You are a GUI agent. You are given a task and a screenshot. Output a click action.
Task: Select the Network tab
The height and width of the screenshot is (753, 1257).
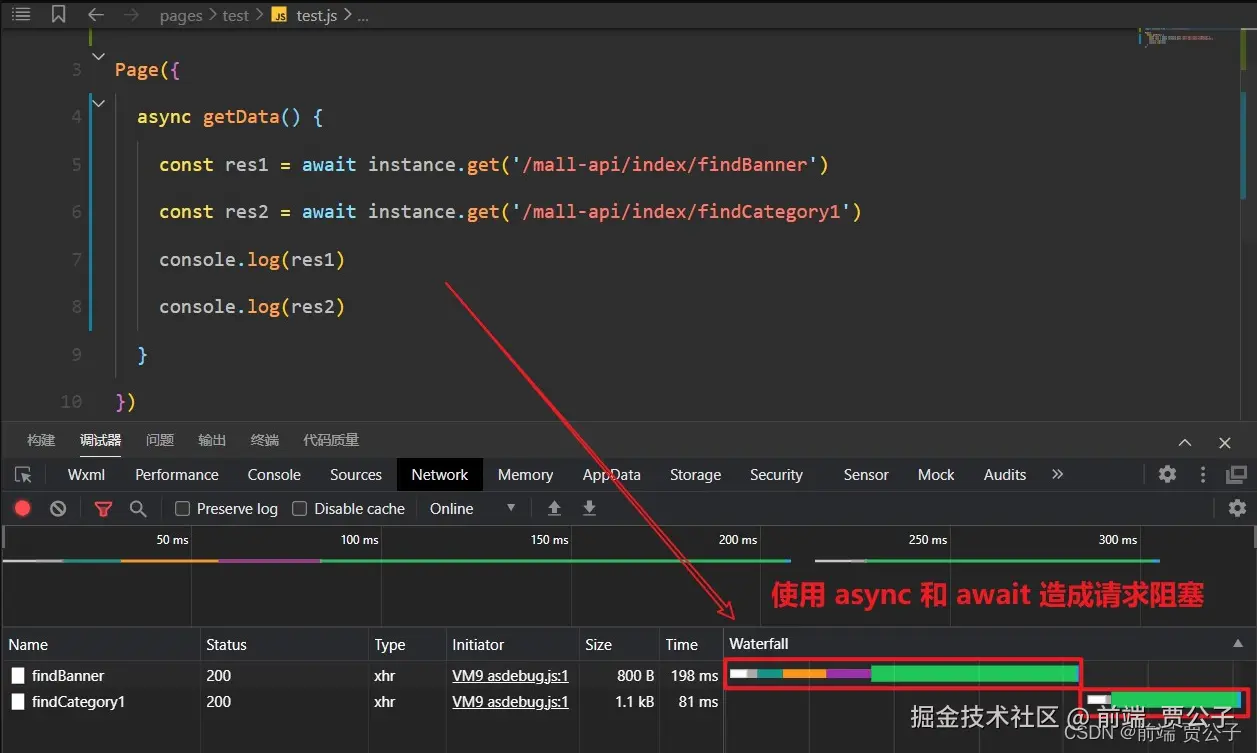[x=440, y=475]
